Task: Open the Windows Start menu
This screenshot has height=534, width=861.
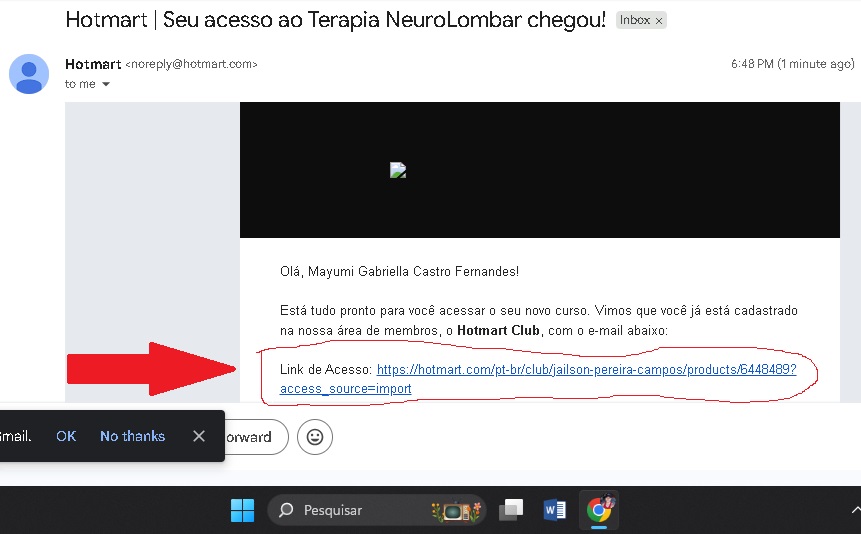Action: click(x=242, y=510)
